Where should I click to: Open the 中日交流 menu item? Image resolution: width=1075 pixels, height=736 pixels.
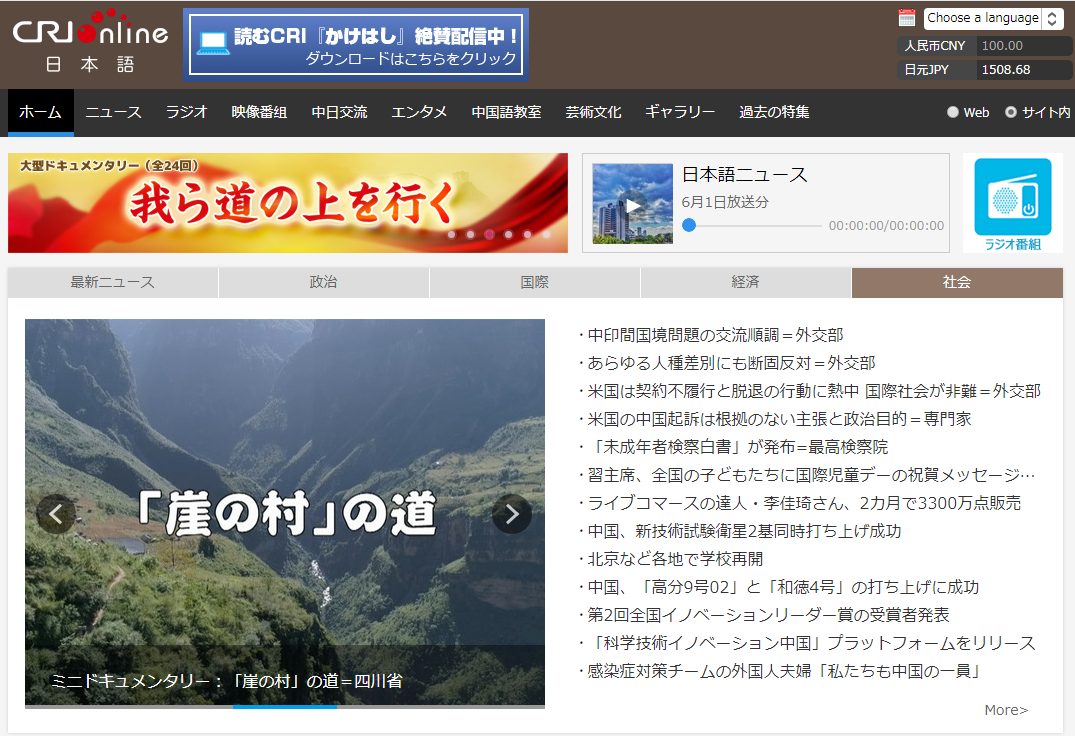(339, 112)
